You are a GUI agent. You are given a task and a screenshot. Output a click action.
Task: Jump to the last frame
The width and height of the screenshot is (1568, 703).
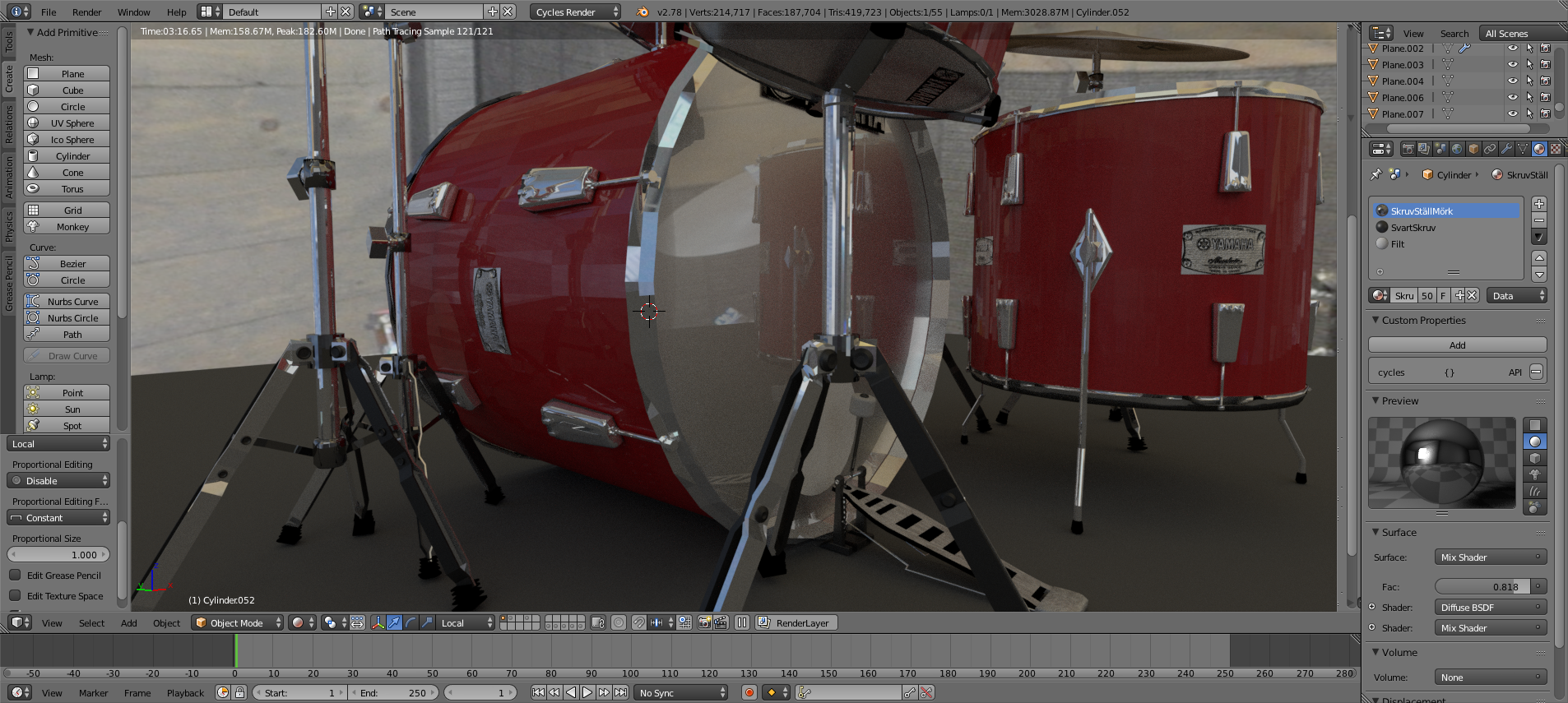620,692
